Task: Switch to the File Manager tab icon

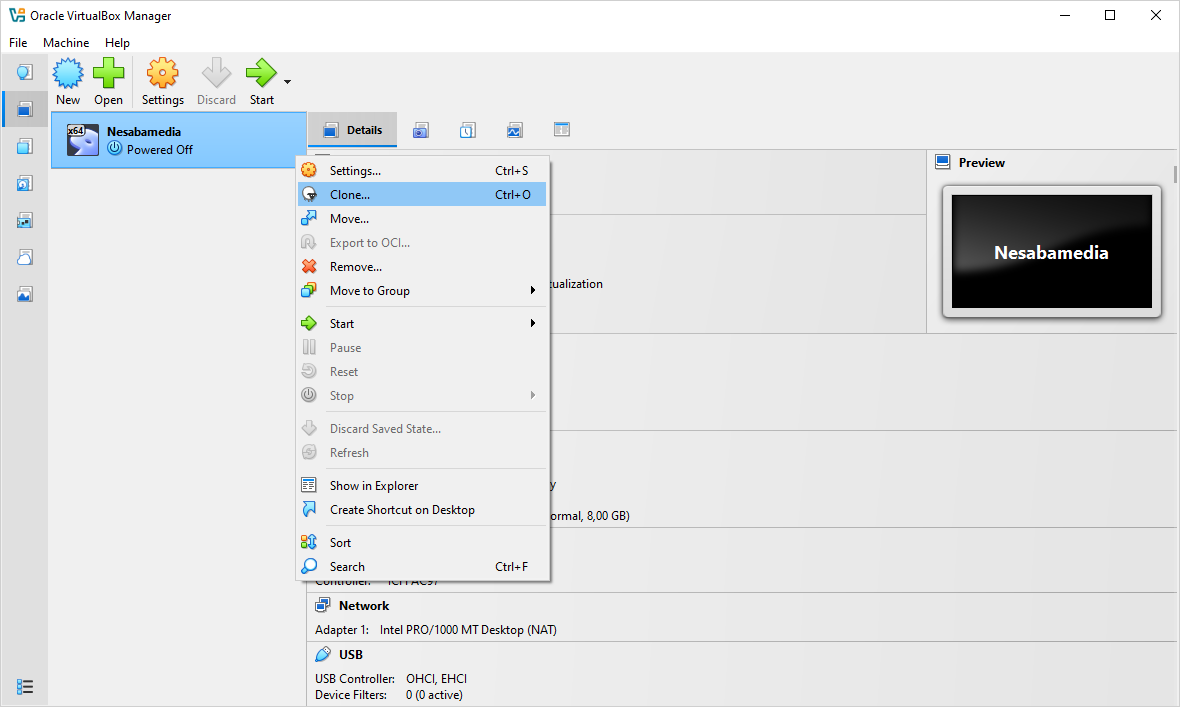Action: coord(562,130)
